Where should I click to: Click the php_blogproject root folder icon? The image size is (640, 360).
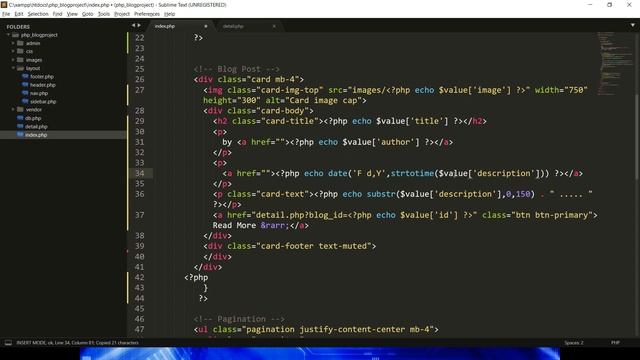click(16, 35)
